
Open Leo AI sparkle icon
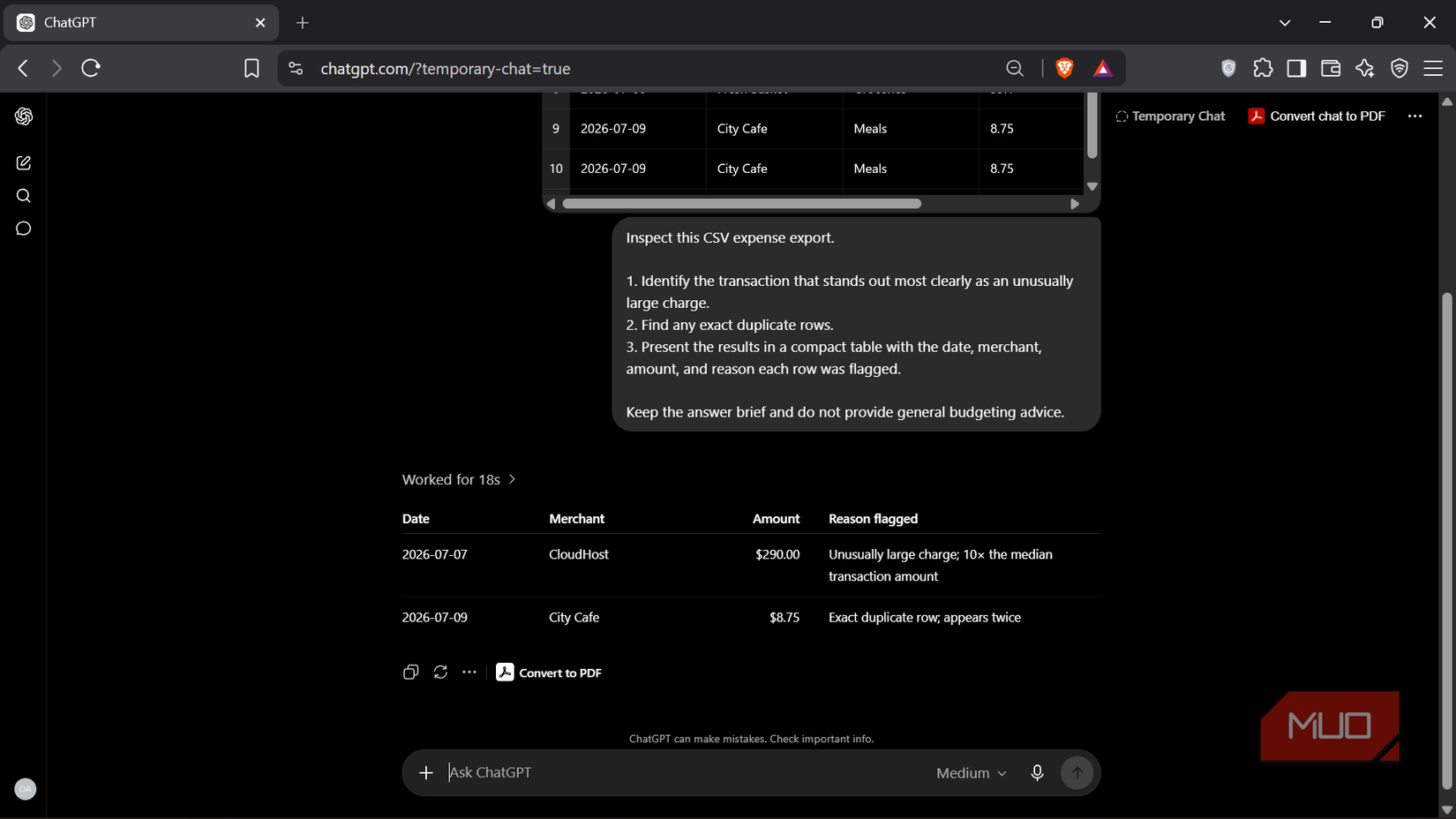pos(1365,68)
